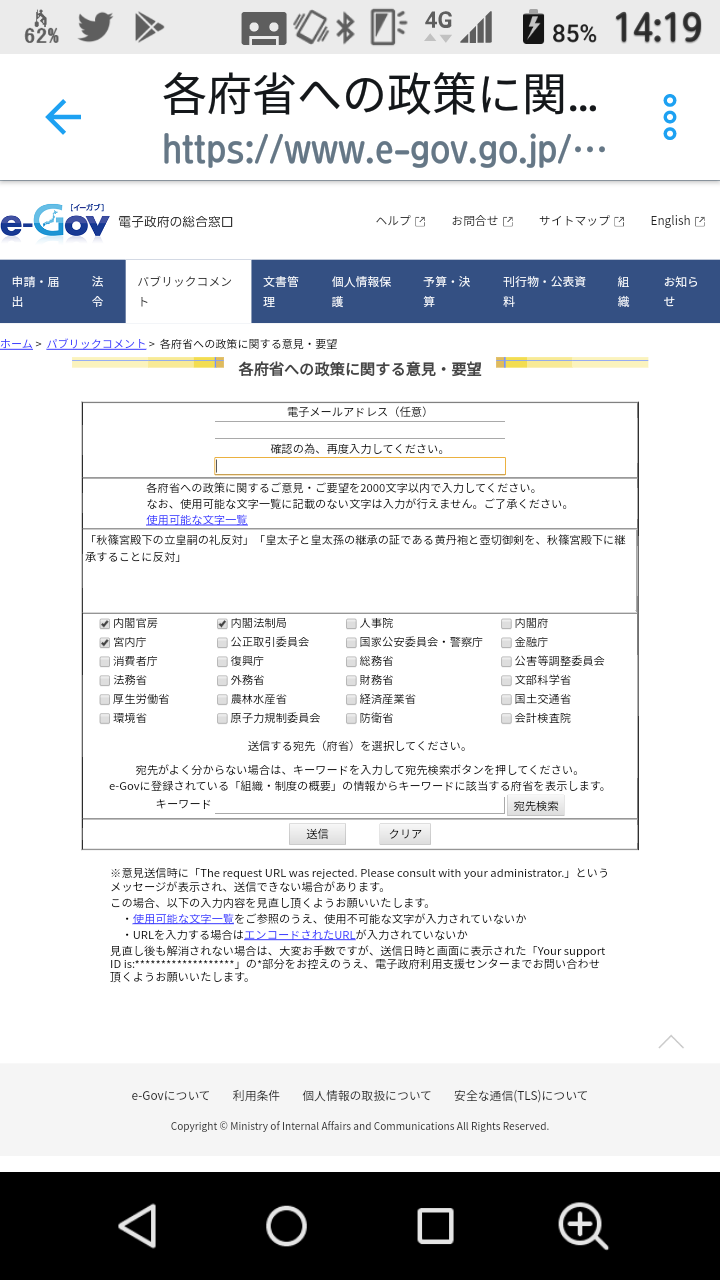This screenshot has height=1280, width=720.
Task: Tap Android recent apps square button
Action: click(x=435, y=1225)
